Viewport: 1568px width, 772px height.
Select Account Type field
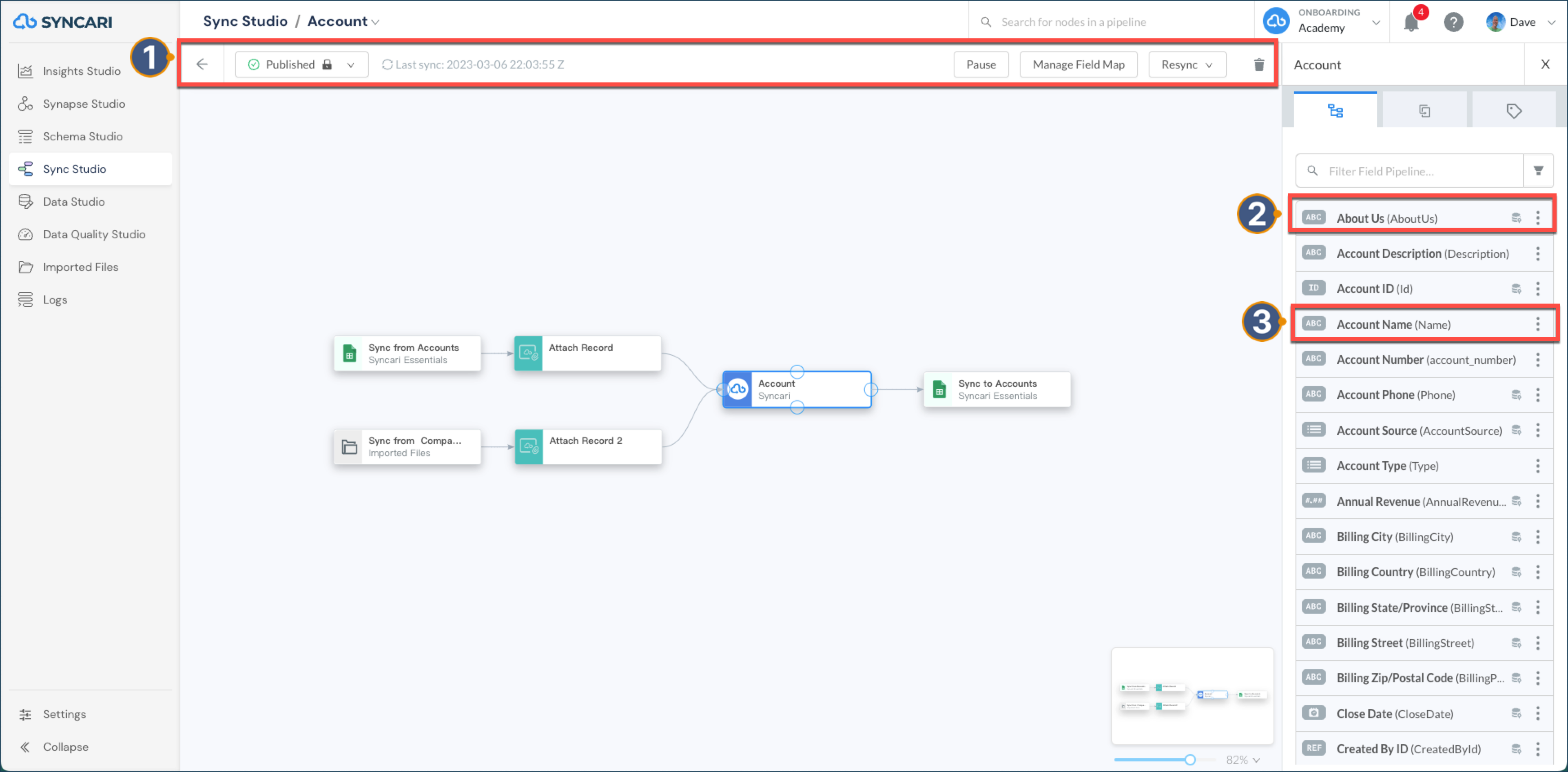1424,466
